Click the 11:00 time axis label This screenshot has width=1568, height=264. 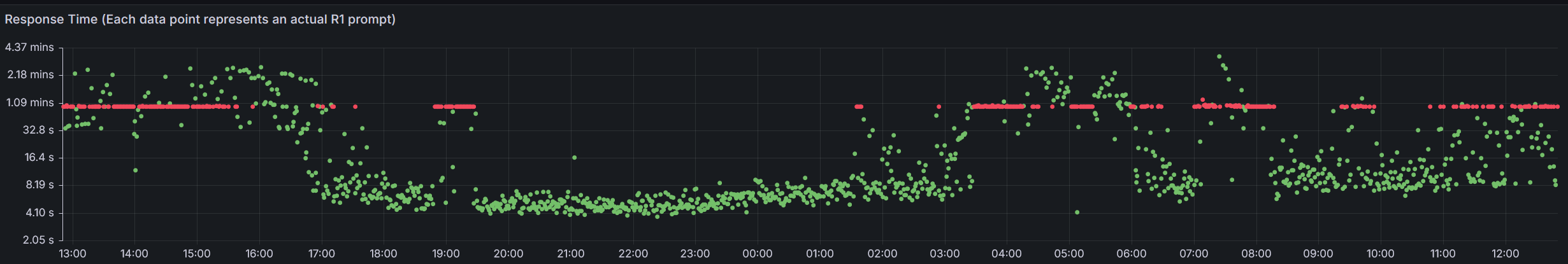tap(1443, 254)
